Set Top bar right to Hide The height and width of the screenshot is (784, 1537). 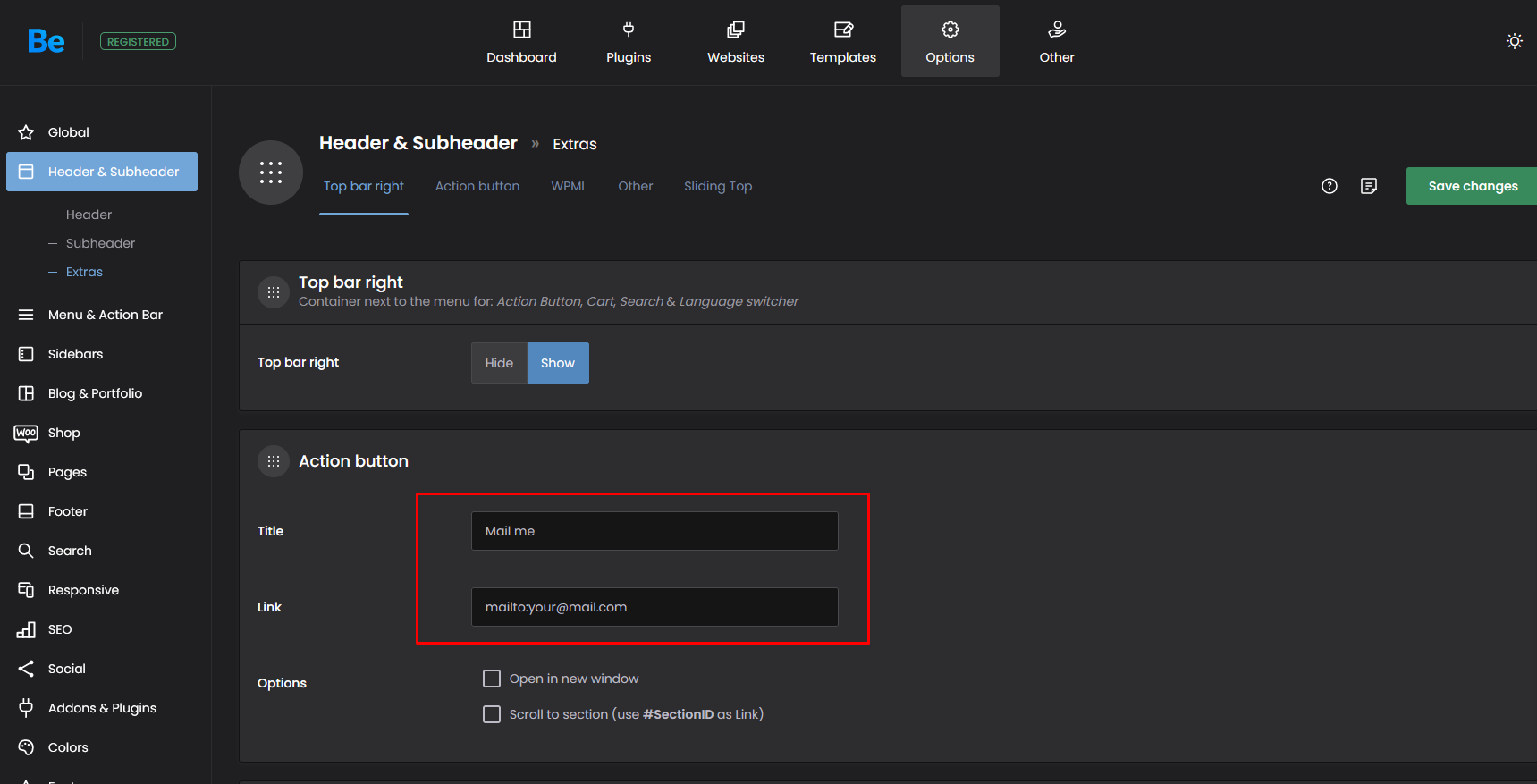click(x=499, y=363)
